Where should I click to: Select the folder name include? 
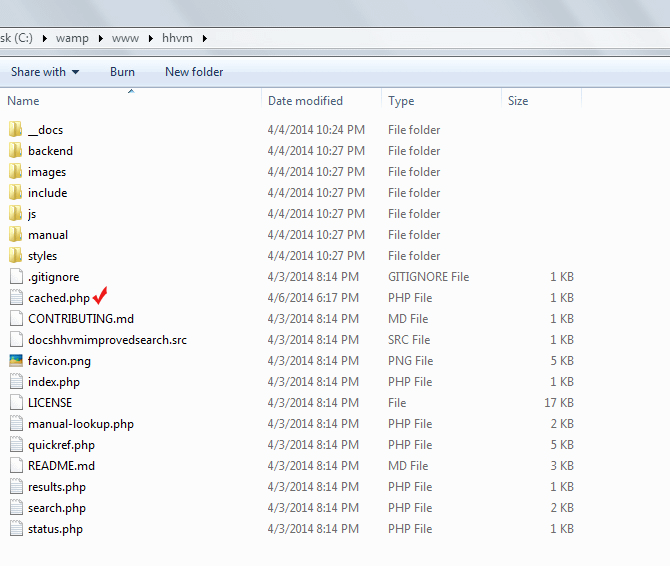tap(47, 193)
